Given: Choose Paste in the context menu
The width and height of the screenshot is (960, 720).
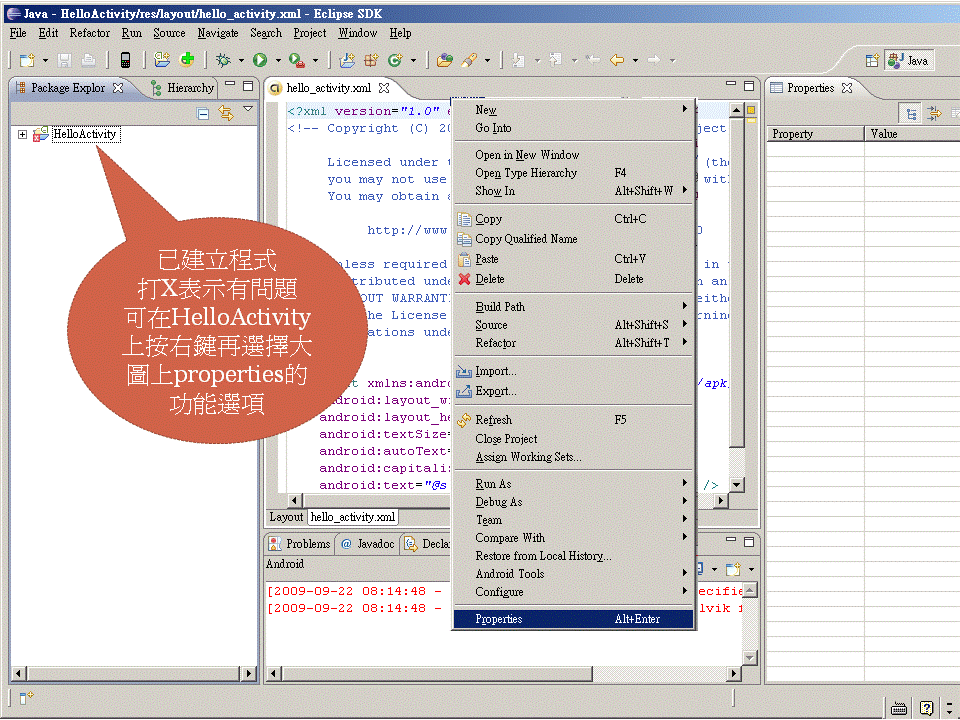Looking at the screenshot, I should (574, 259).
